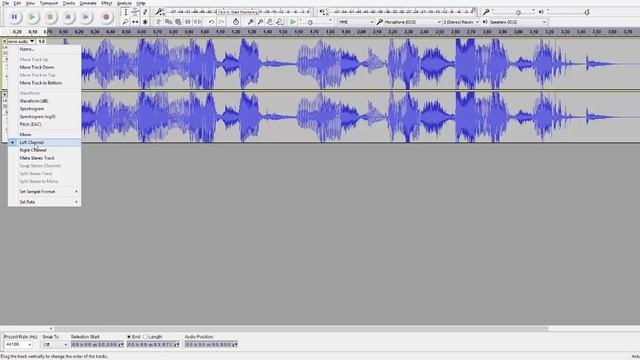The image size is (640, 360).
Task: Click the Stop transport button
Action: pos(50,17)
